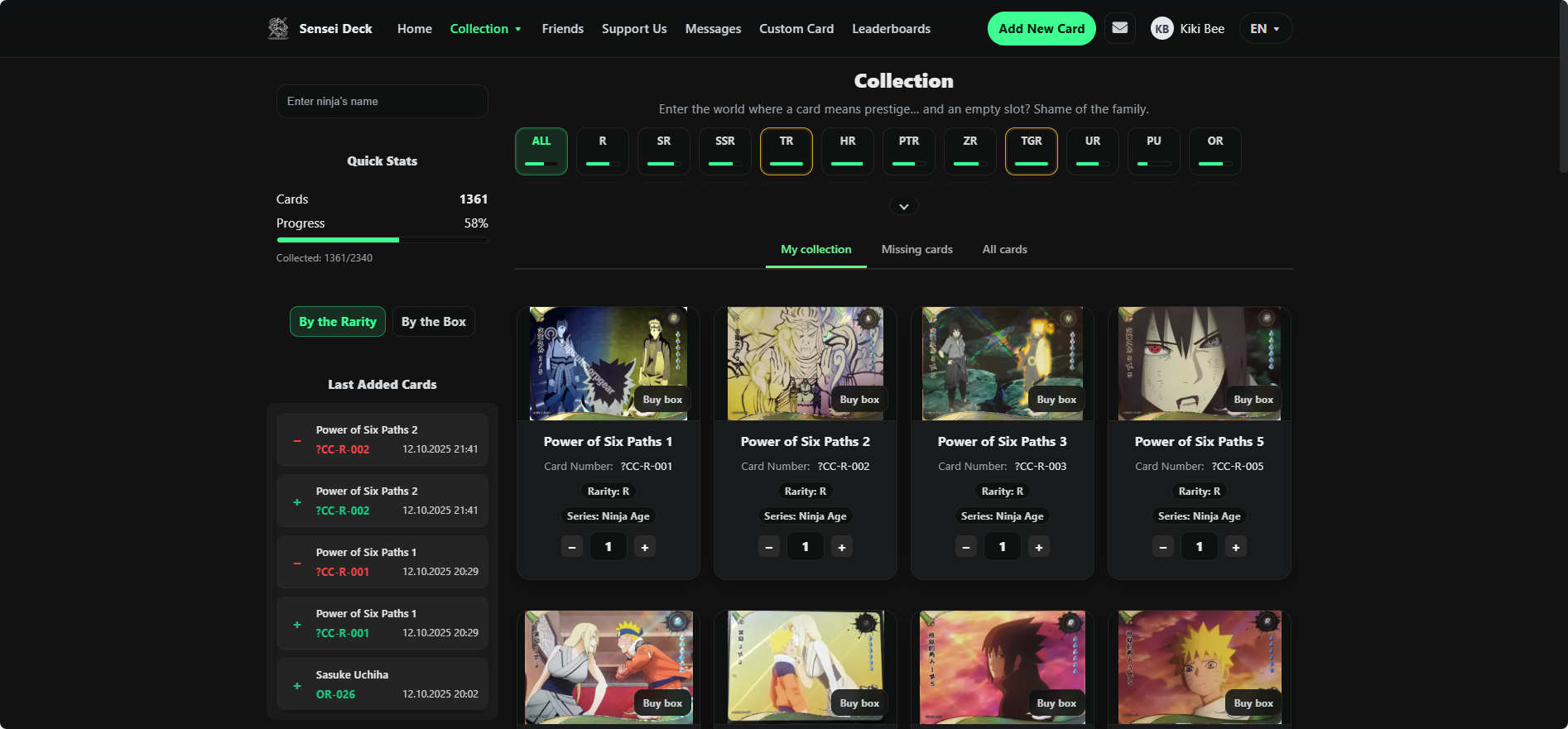Toggle the By the Rarity view
This screenshot has height=729, width=1568.
pyautogui.click(x=338, y=322)
